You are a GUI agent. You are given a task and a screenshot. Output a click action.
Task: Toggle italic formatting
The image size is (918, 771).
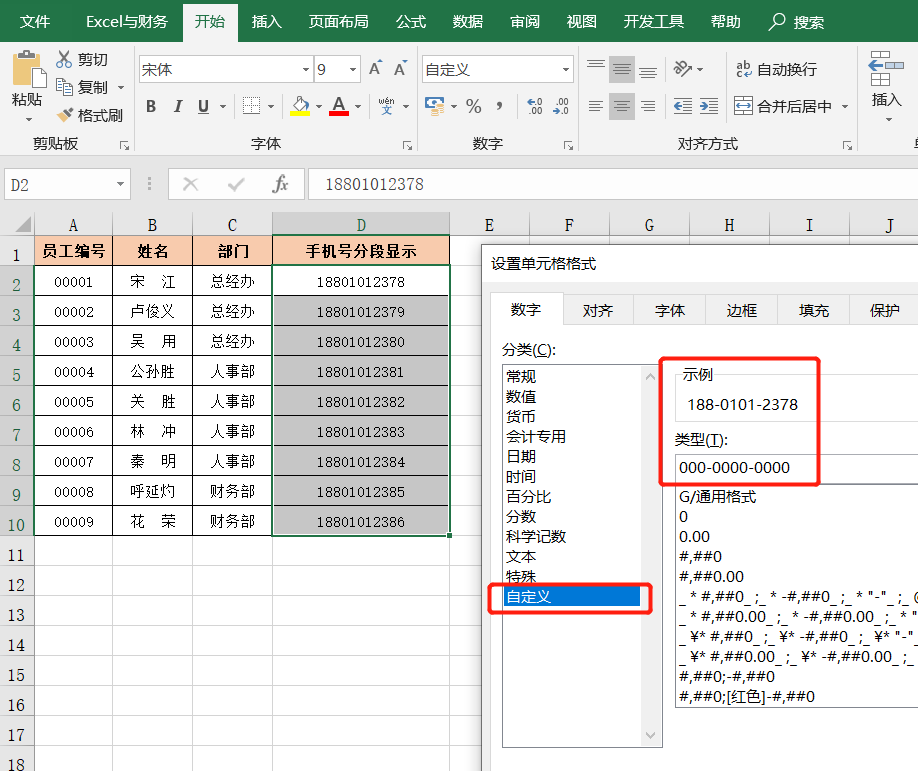tap(177, 107)
